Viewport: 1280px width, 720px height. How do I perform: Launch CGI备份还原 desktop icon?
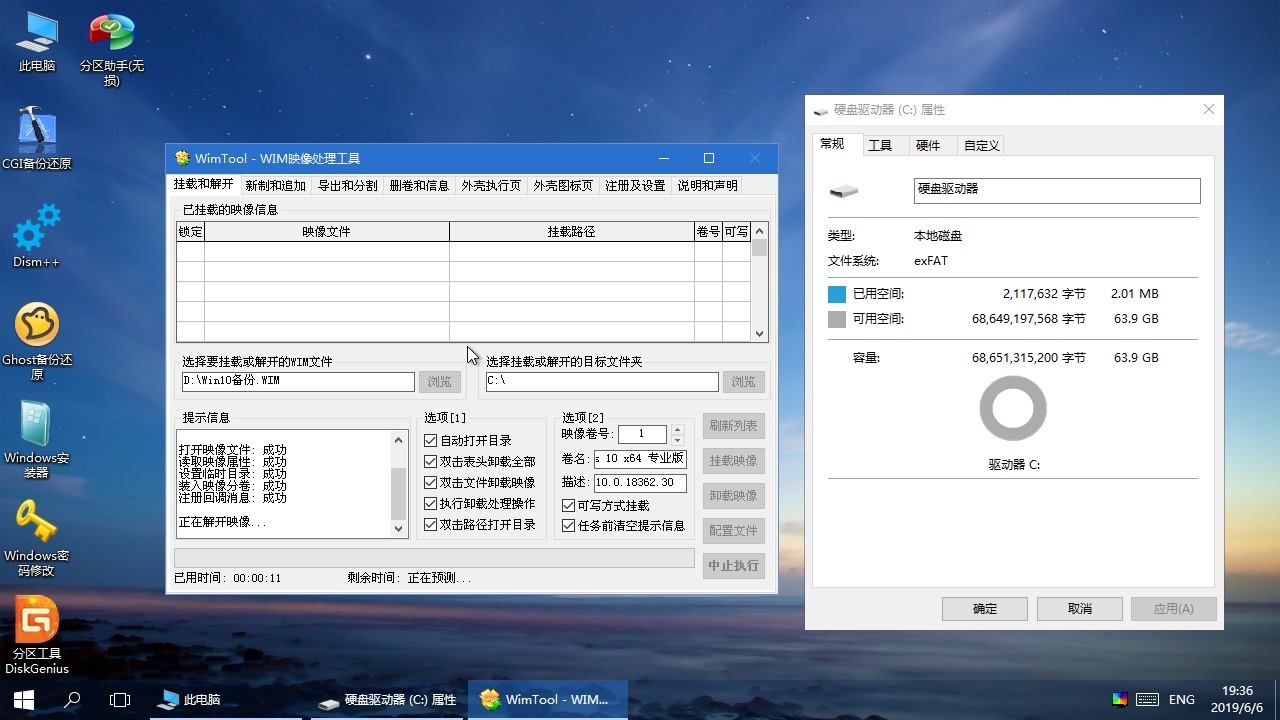[37, 138]
